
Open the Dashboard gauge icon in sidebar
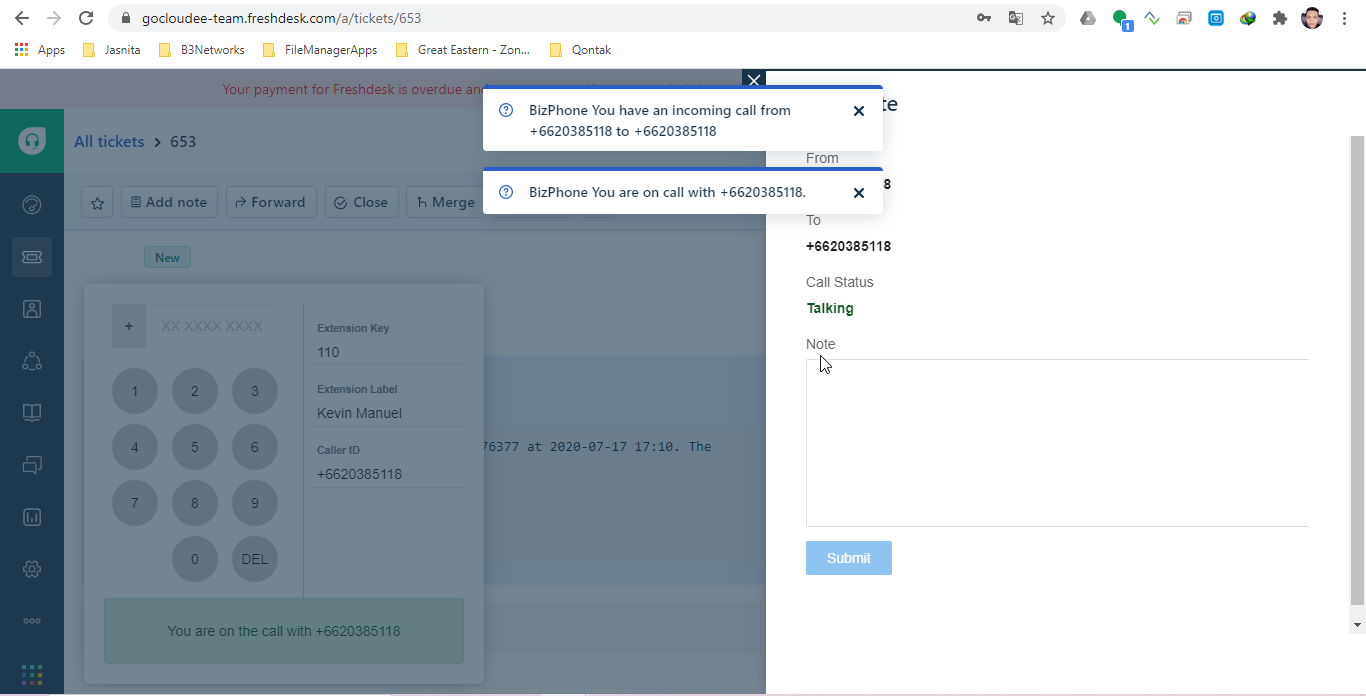[x=32, y=205]
